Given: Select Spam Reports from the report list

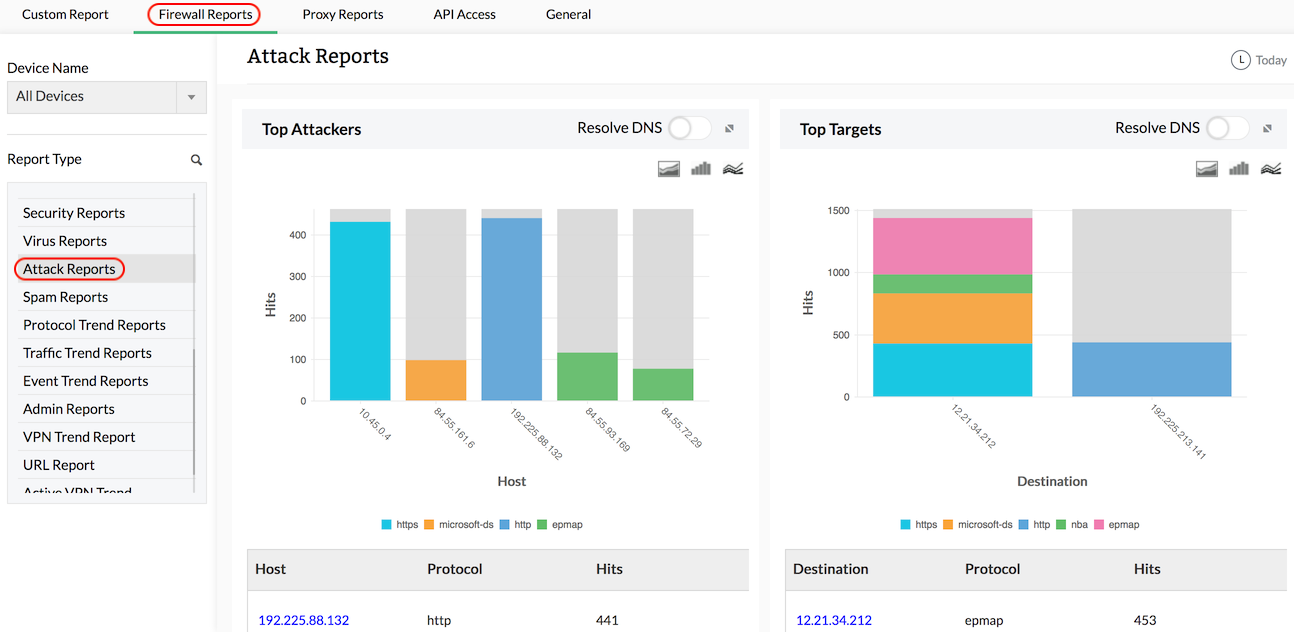Looking at the screenshot, I should tap(65, 296).
